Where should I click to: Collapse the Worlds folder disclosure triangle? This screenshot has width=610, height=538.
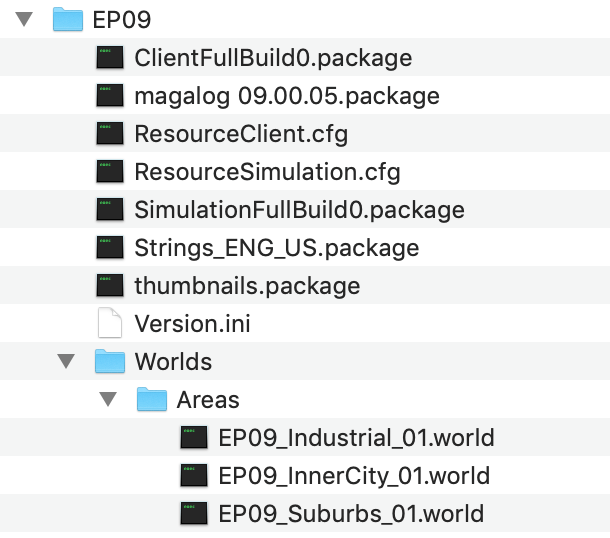(67, 361)
